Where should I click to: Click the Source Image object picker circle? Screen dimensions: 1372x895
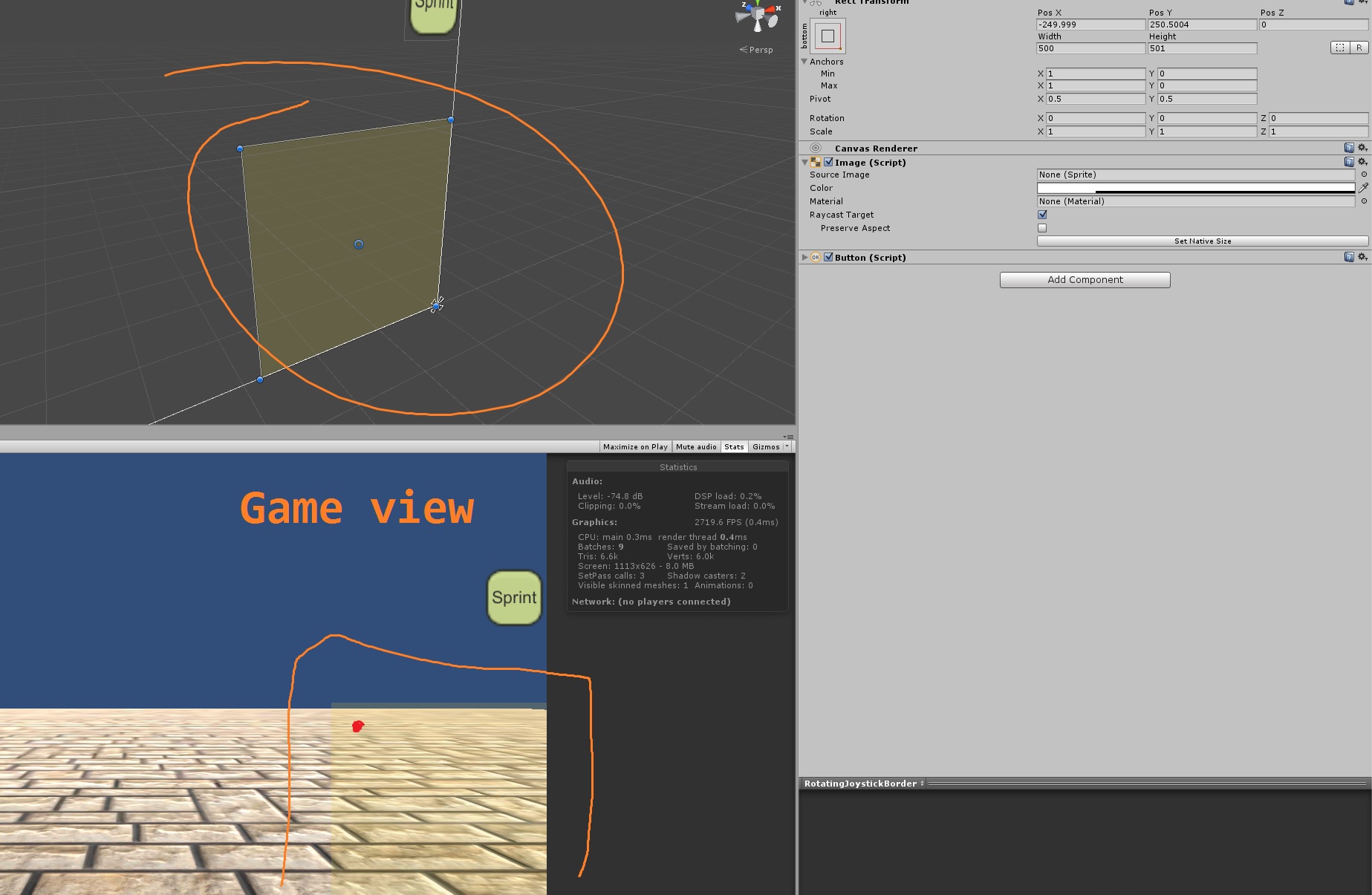1364,175
